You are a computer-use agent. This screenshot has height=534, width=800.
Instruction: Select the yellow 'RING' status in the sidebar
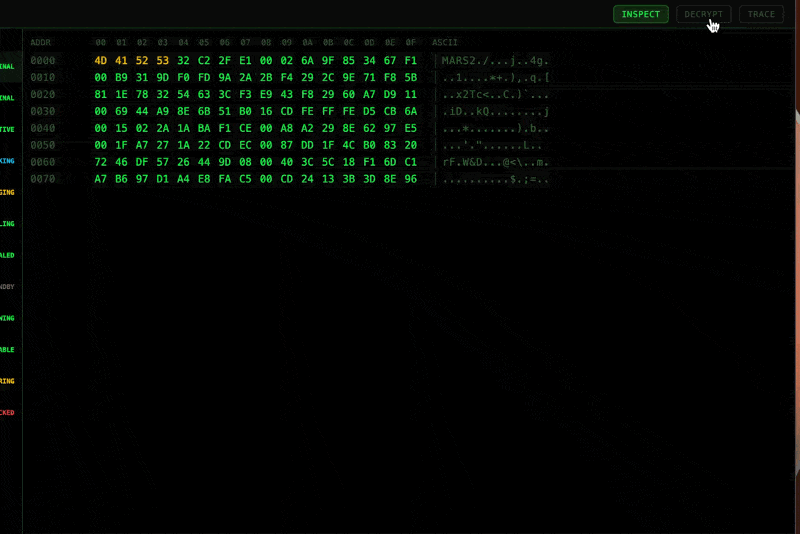click(x=7, y=381)
